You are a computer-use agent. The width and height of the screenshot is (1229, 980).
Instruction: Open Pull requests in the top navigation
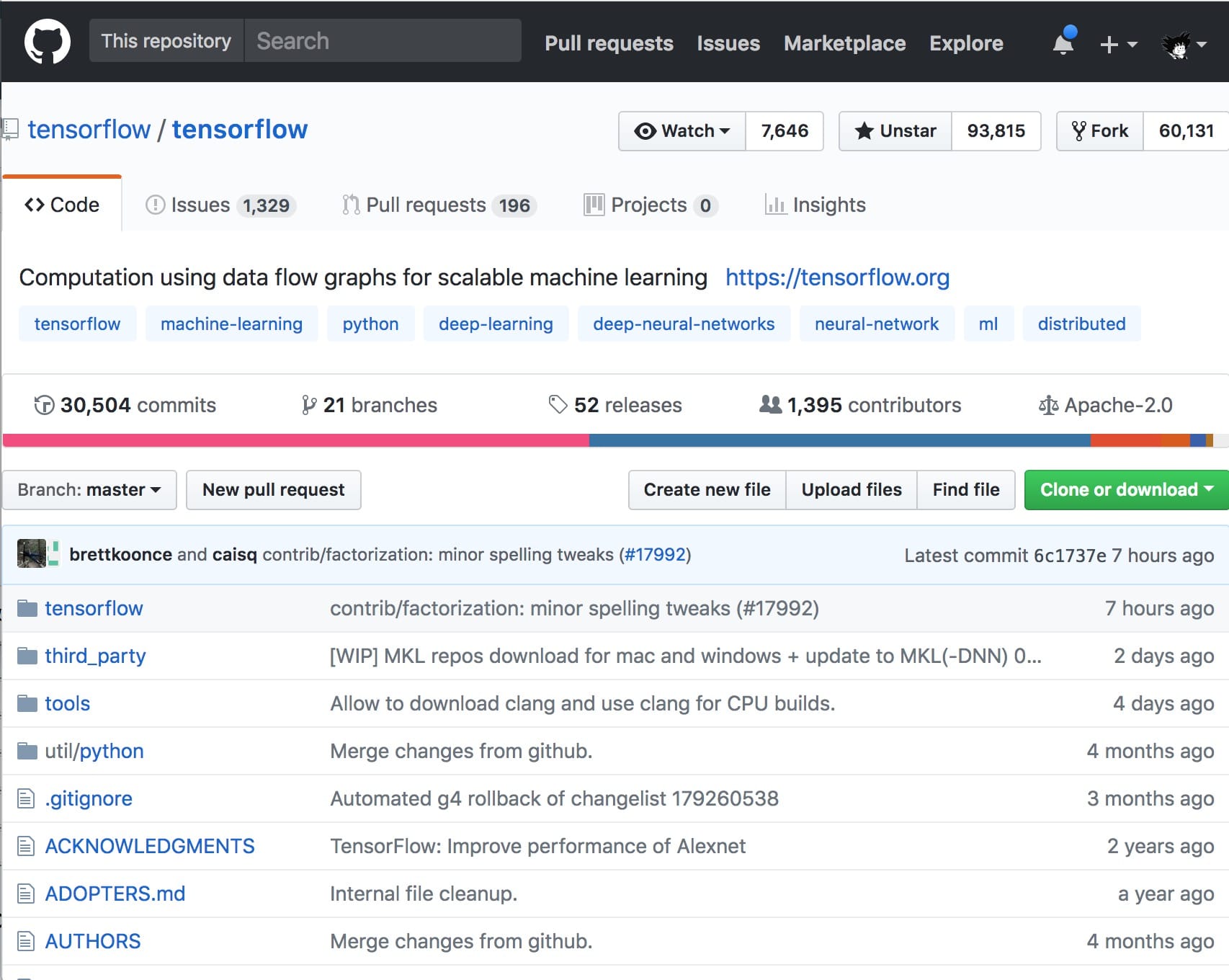coord(609,43)
